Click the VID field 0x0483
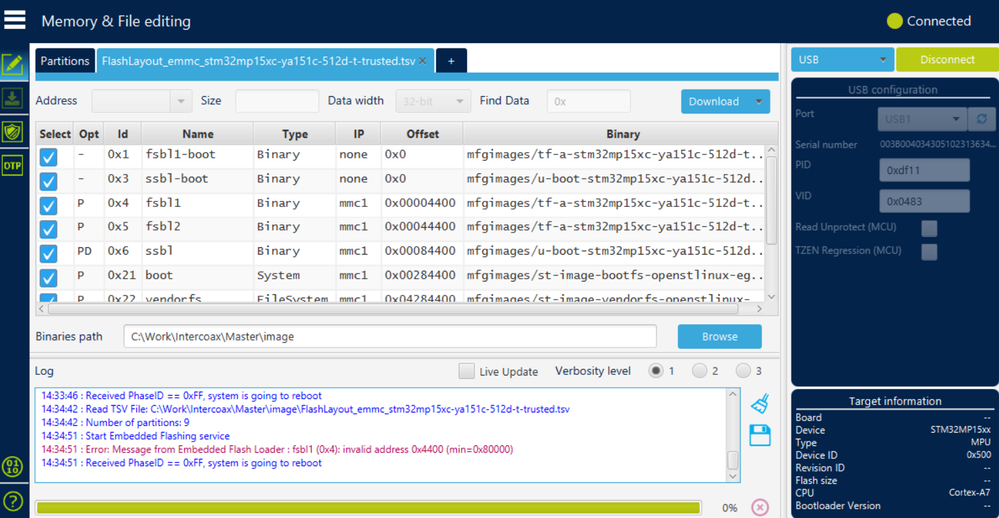This screenshot has width=999, height=518. pos(924,201)
